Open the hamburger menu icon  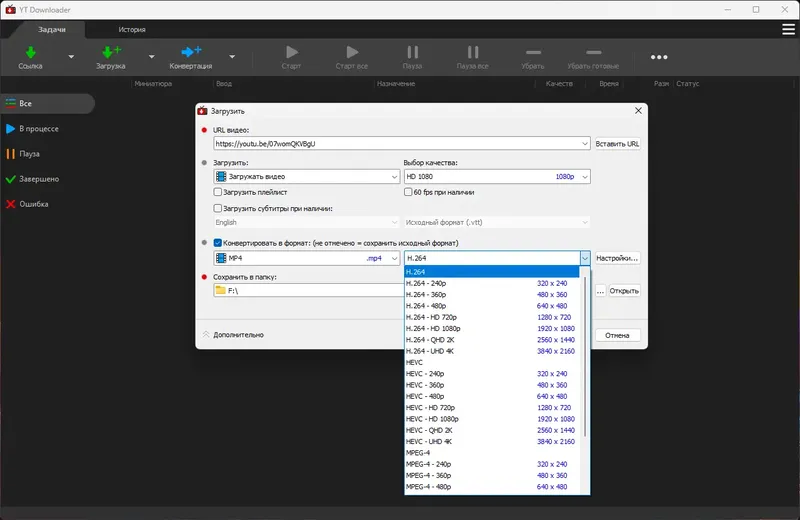[788, 30]
